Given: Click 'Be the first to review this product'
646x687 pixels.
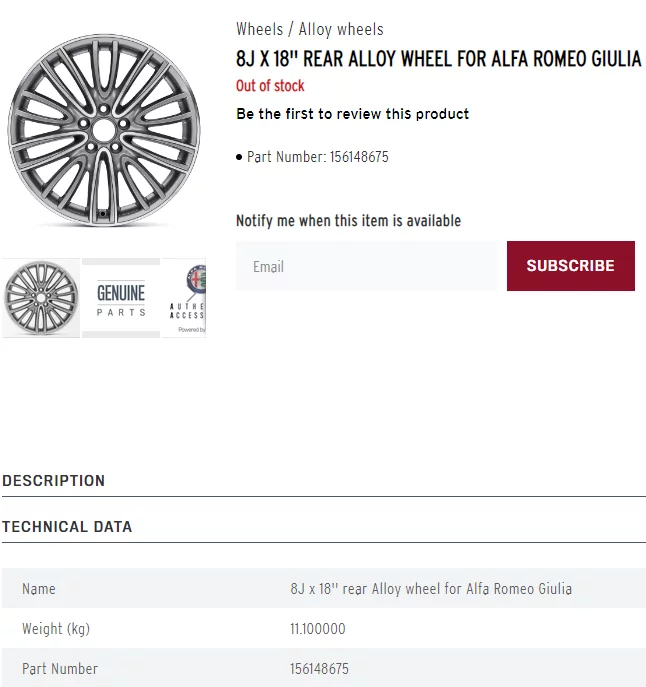Looking at the screenshot, I should click(x=352, y=114).
